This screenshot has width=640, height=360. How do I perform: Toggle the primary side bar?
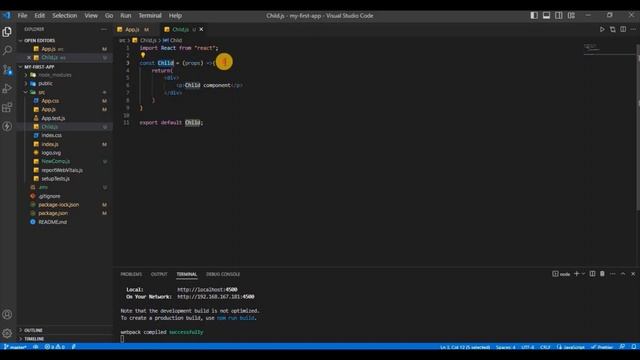[534, 16]
